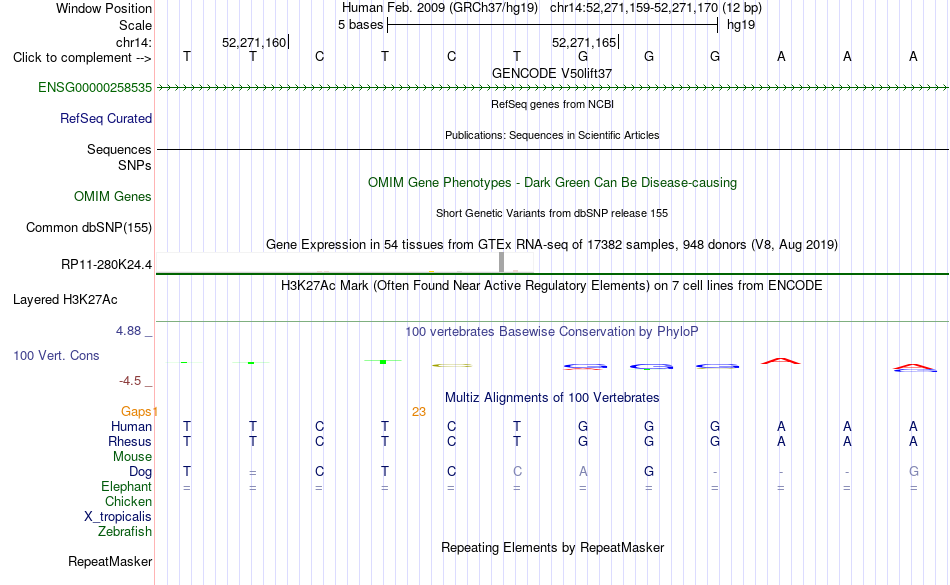Click the orange Gaps label
Image resolution: width=950 pixels, height=585 pixels.
138,412
